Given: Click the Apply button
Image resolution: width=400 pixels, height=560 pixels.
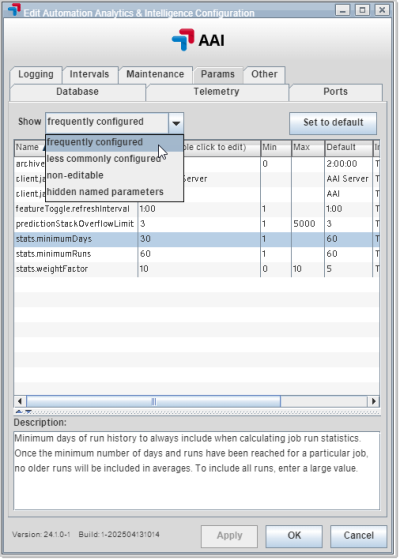Looking at the screenshot, I should pos(229,536).
